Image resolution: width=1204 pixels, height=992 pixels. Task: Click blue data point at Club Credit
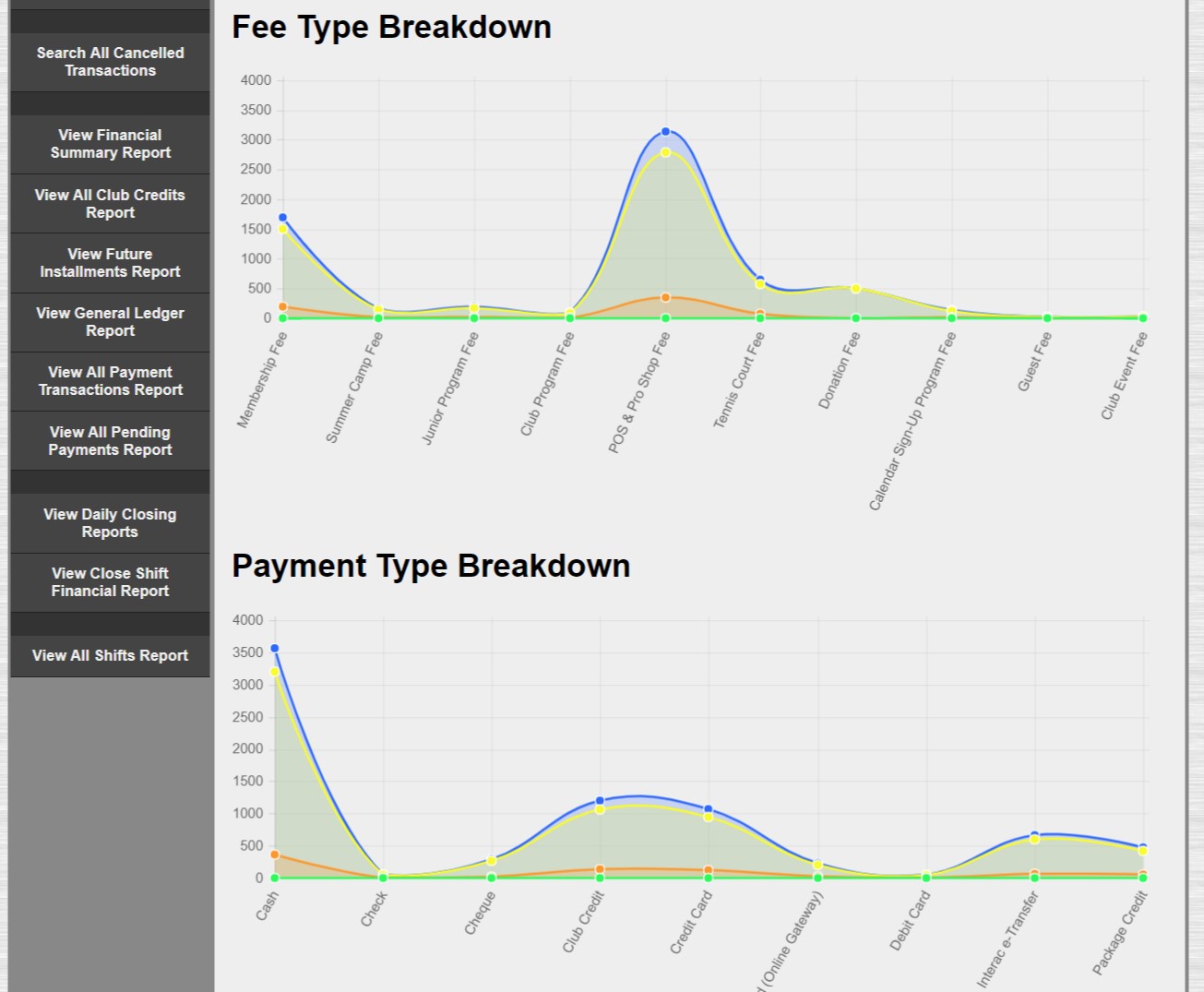point(600,801)
